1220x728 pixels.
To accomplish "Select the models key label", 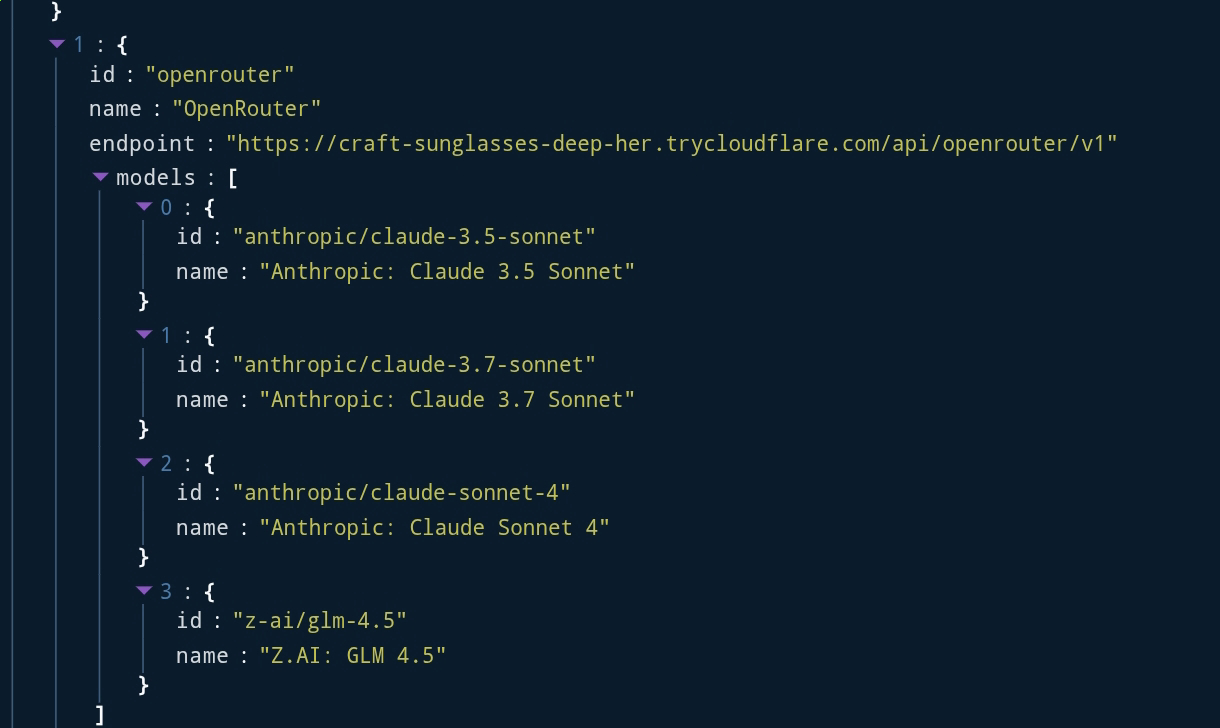I will [x=155, y=177].
